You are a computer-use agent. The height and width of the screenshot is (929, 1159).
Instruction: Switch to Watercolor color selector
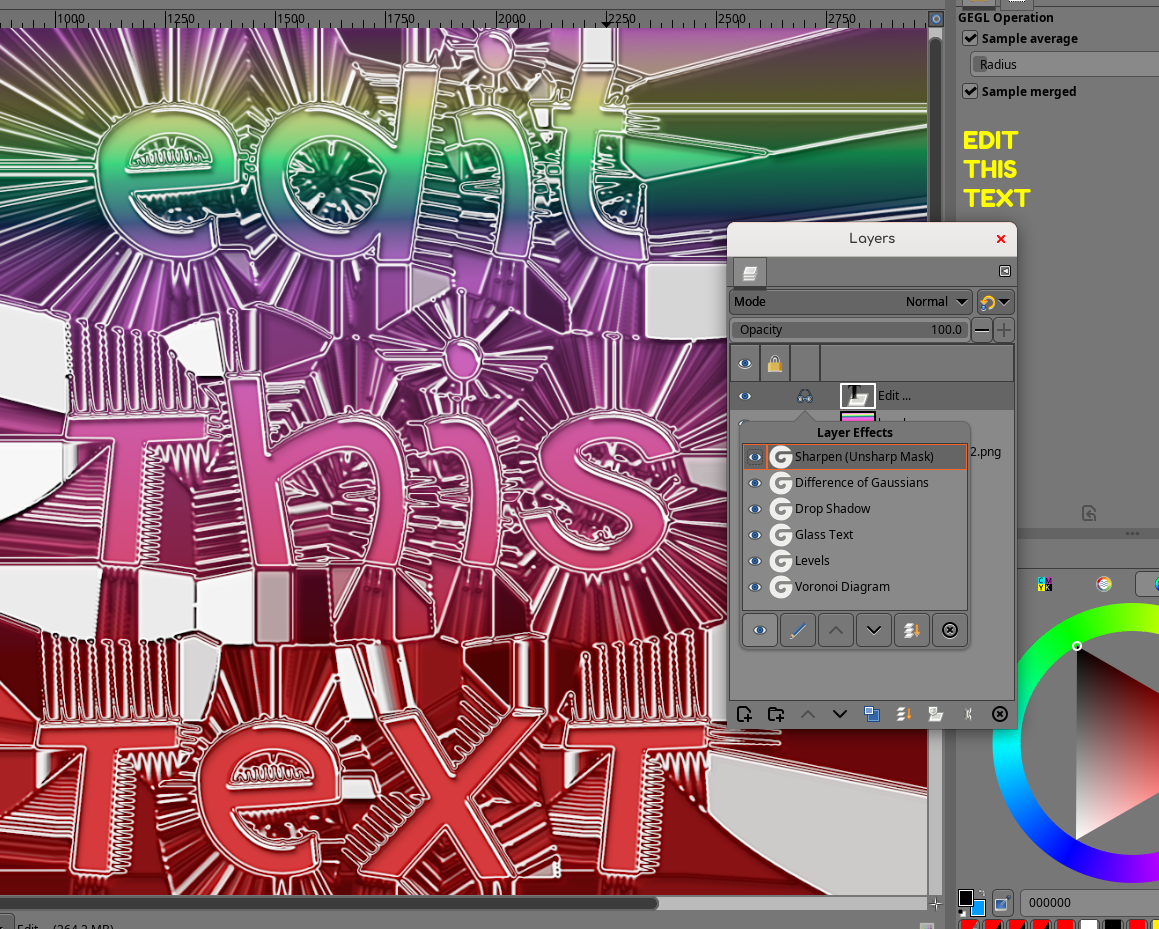1104,584
